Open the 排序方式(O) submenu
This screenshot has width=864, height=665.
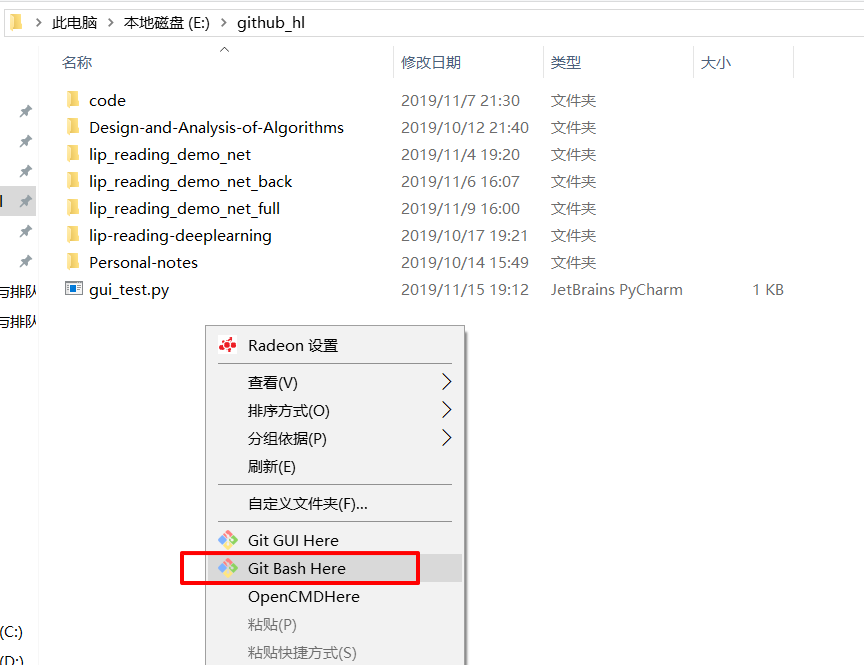point(334,410)
